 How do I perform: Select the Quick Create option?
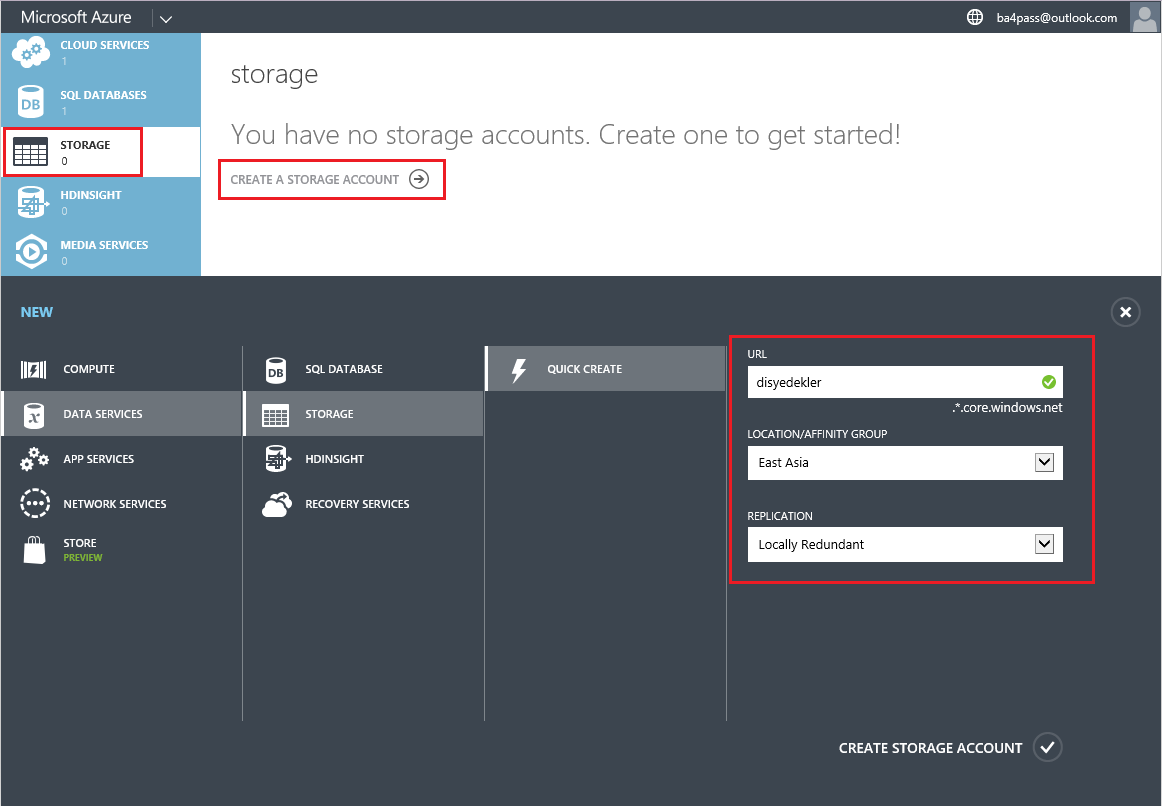(x=605, y=369)
